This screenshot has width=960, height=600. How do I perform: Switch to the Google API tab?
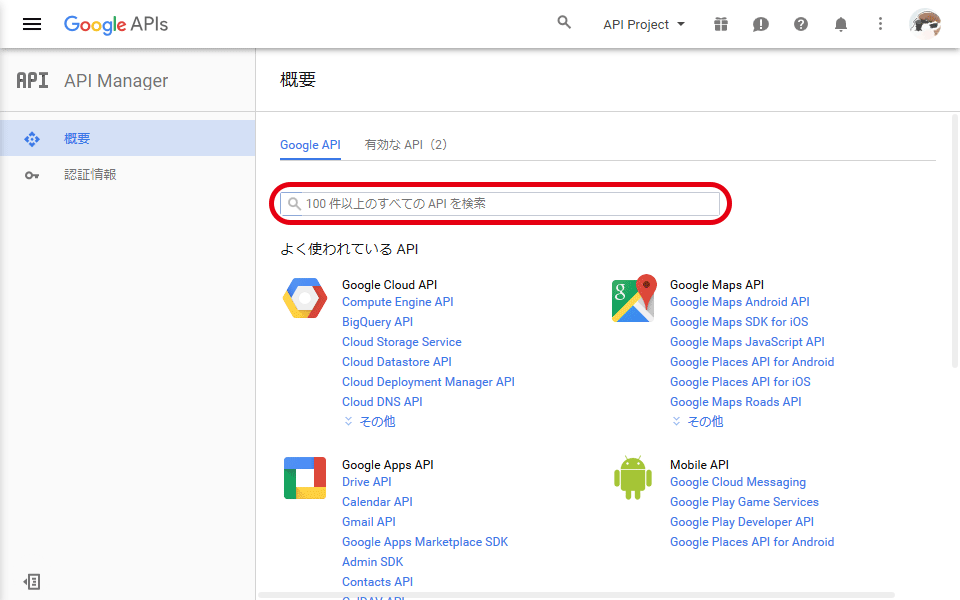(310, 145)
